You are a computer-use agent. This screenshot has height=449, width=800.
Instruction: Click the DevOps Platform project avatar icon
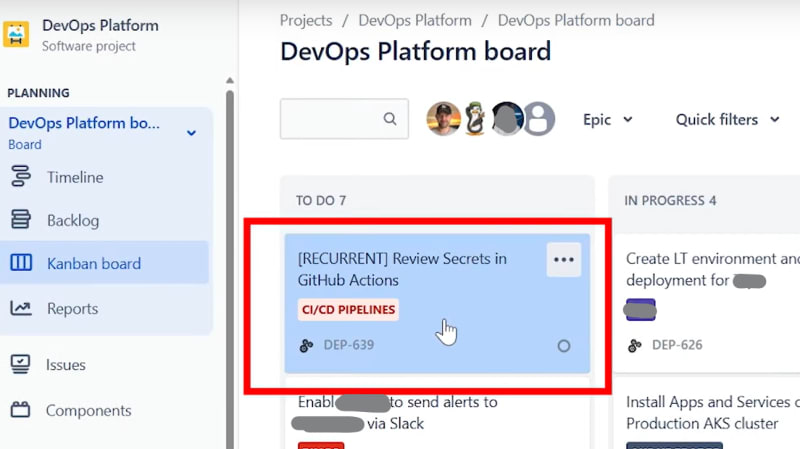(16, 35)
